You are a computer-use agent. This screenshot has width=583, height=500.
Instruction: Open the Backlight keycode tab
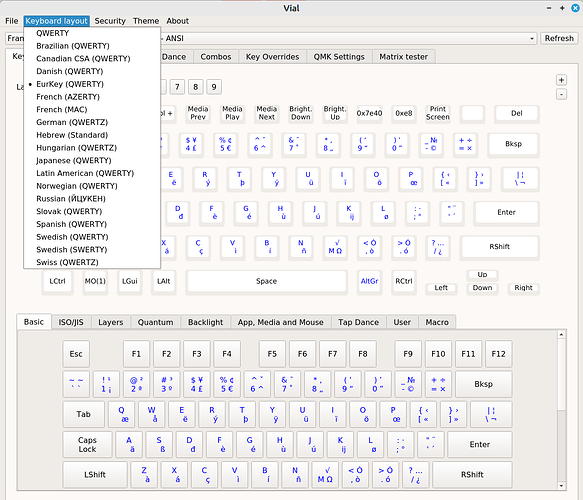pos(205,322)
